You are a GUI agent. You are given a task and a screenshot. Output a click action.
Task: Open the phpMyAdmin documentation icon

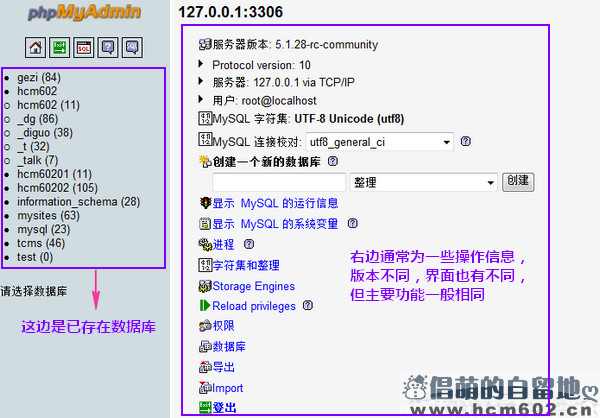(x=108, y=47)
